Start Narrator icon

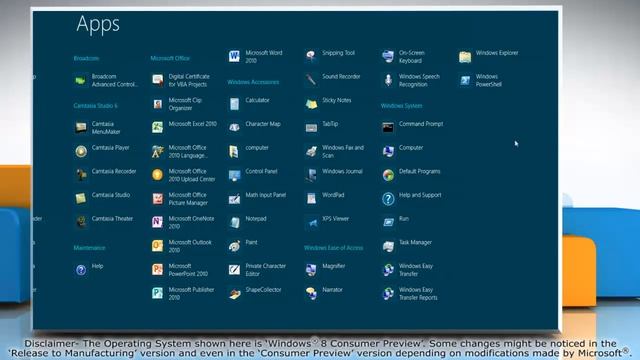click(311, 293)
